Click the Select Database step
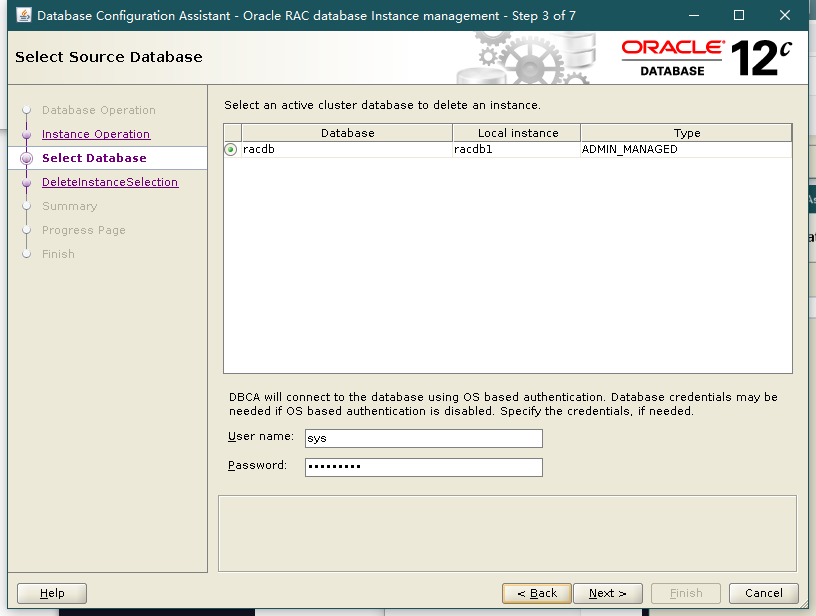Screen dimensions: 816x616 point(94,158)
